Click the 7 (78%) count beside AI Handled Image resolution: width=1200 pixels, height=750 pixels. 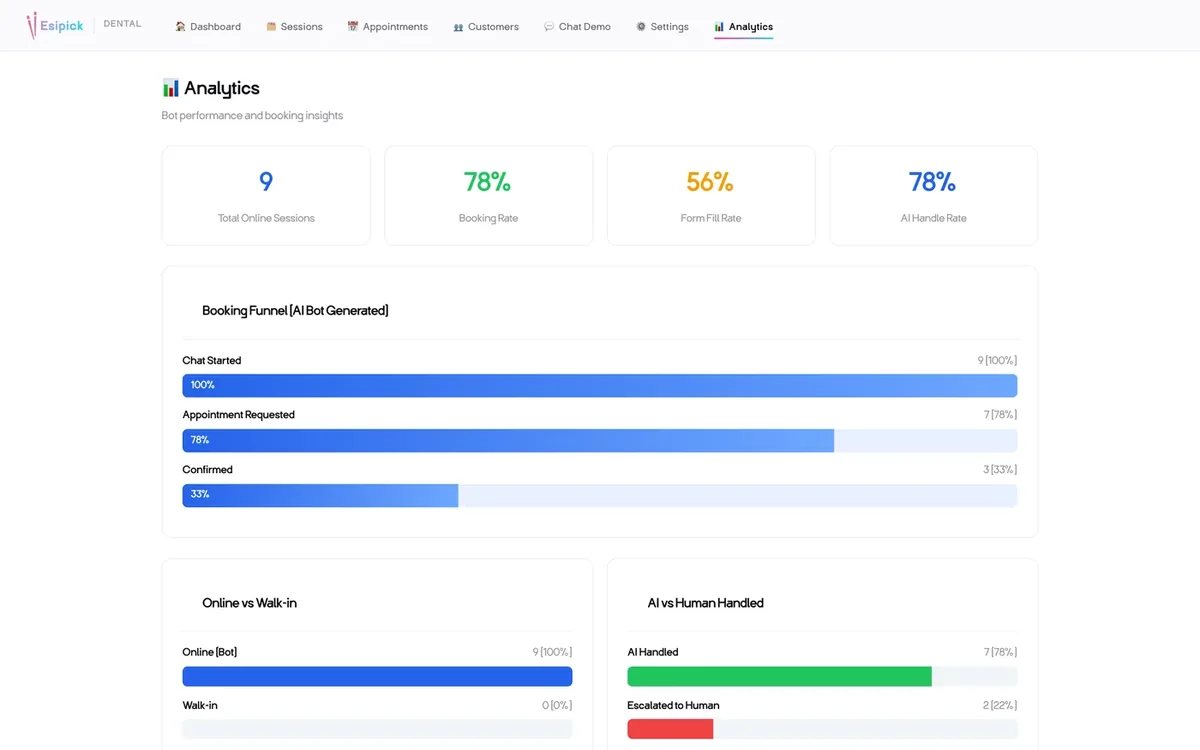[1000, 652]
